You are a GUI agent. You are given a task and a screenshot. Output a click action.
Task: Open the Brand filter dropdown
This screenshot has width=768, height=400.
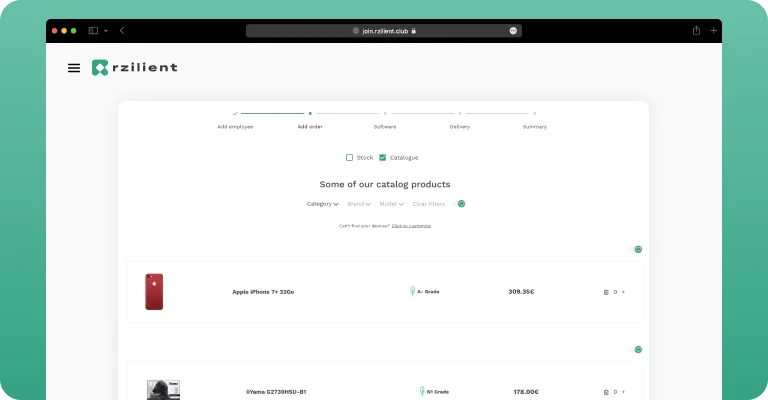tap(359, 204)
